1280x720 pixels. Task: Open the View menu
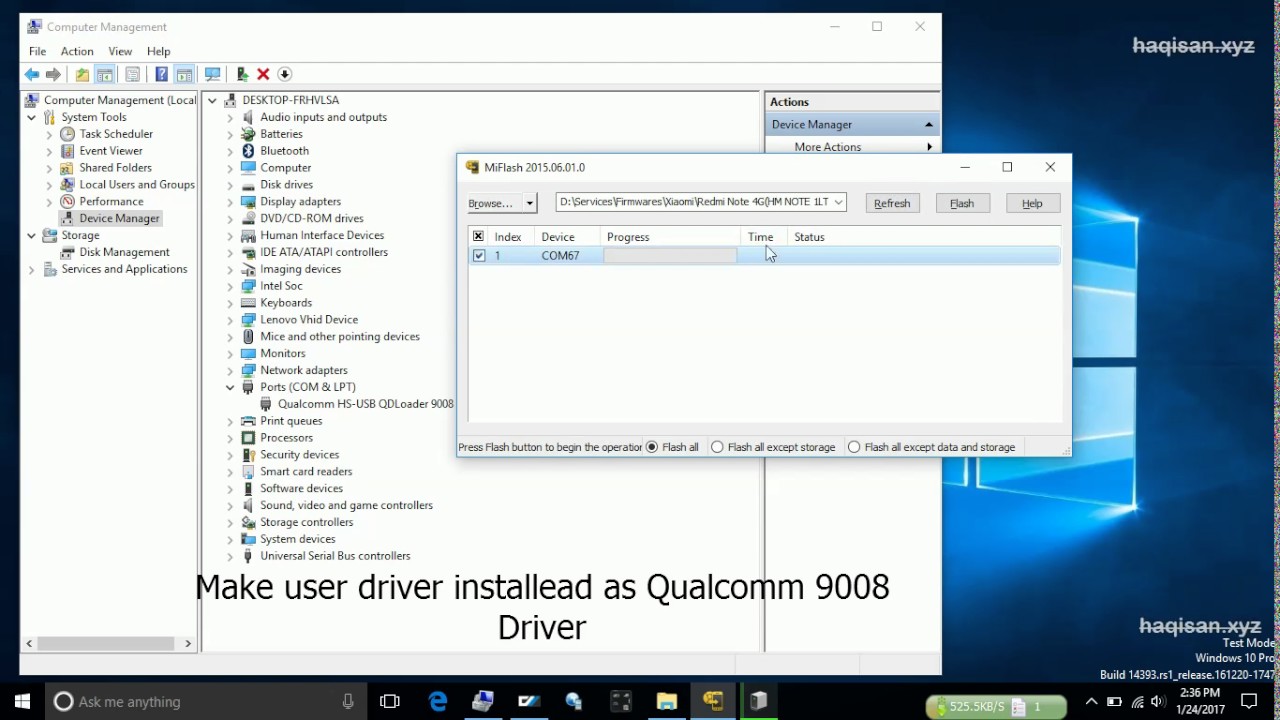coord(120,51)
